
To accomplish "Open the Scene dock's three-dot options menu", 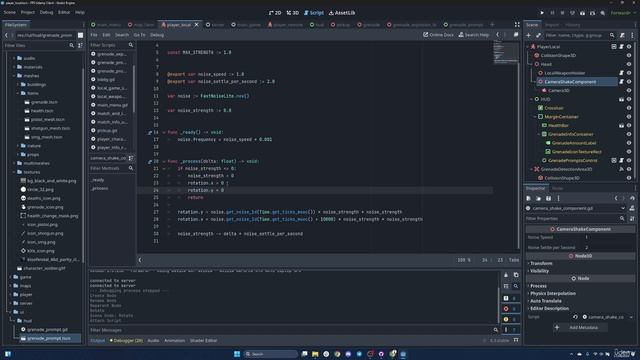I will click(632, 36).
